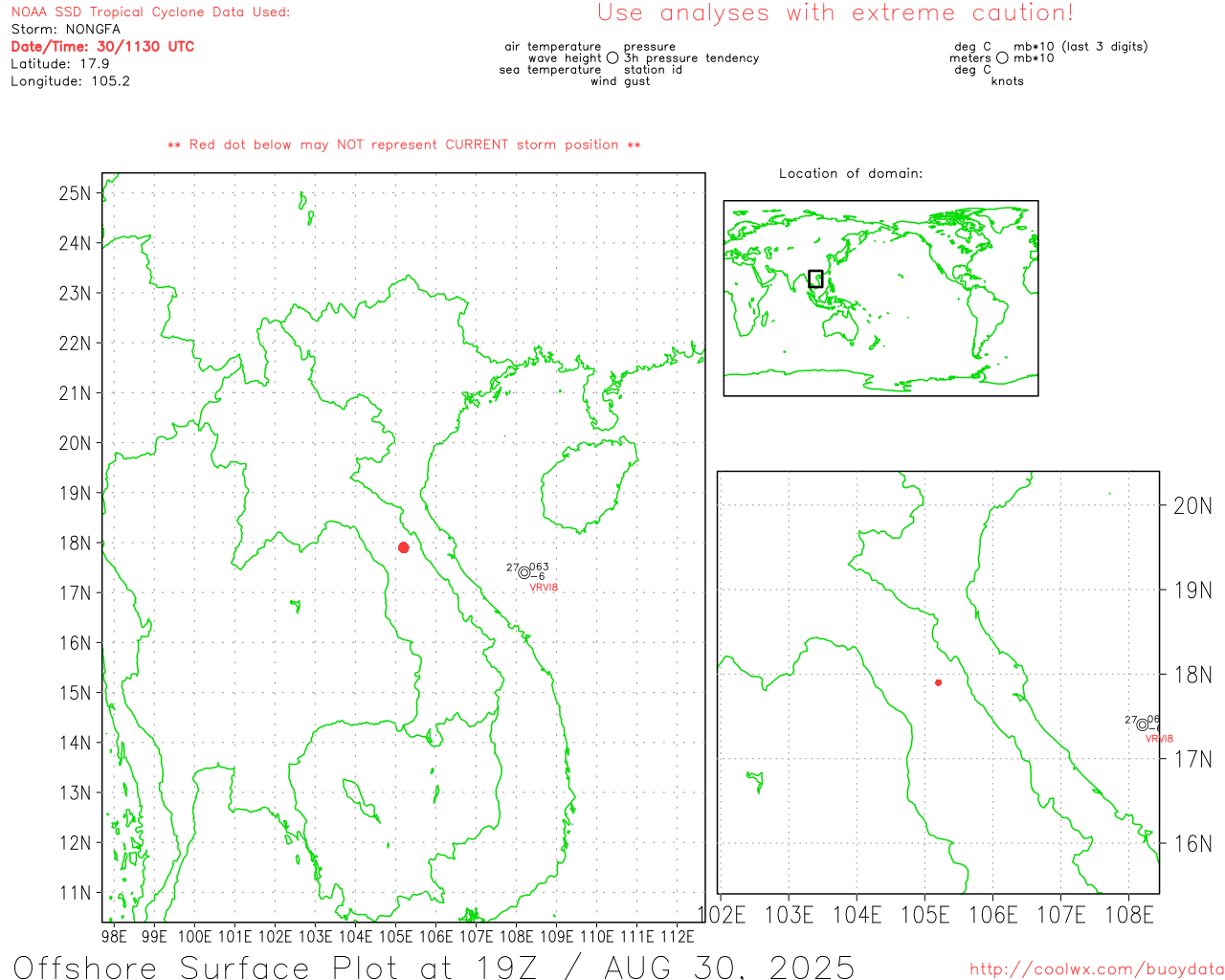1225x980 pixels.
Task: Click the 98E longitude label on main map
Action: coord(114,936)
